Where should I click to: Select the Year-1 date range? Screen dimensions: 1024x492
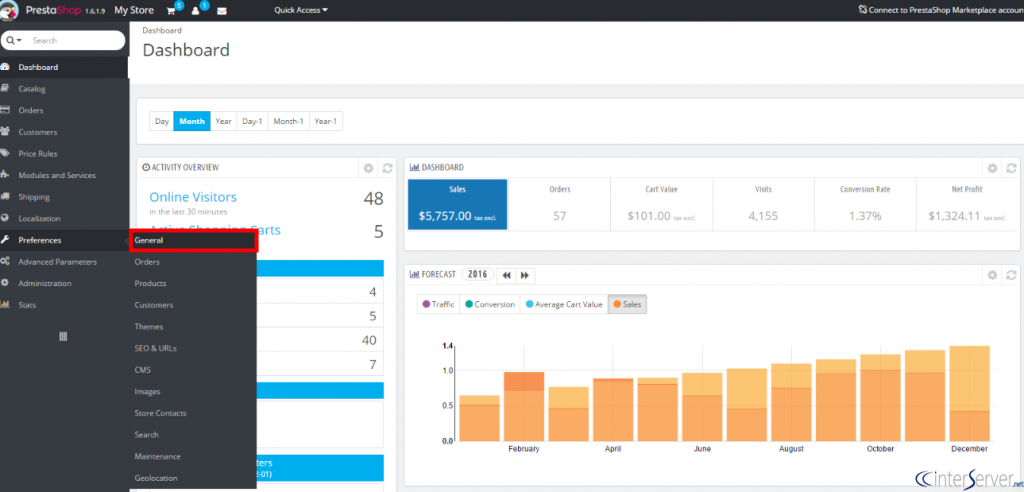pos(325,122)
